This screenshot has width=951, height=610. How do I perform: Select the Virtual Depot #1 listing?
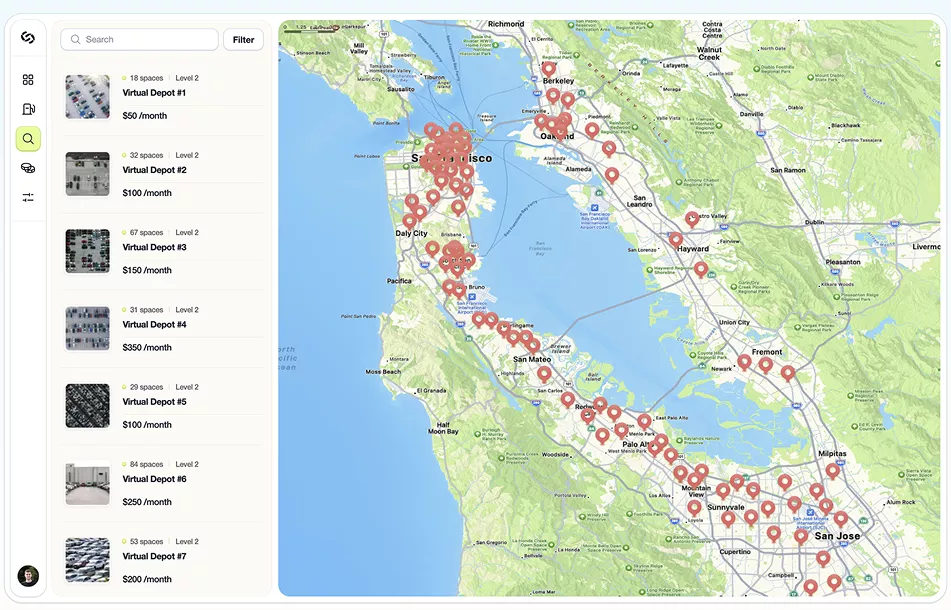[164, 97]
